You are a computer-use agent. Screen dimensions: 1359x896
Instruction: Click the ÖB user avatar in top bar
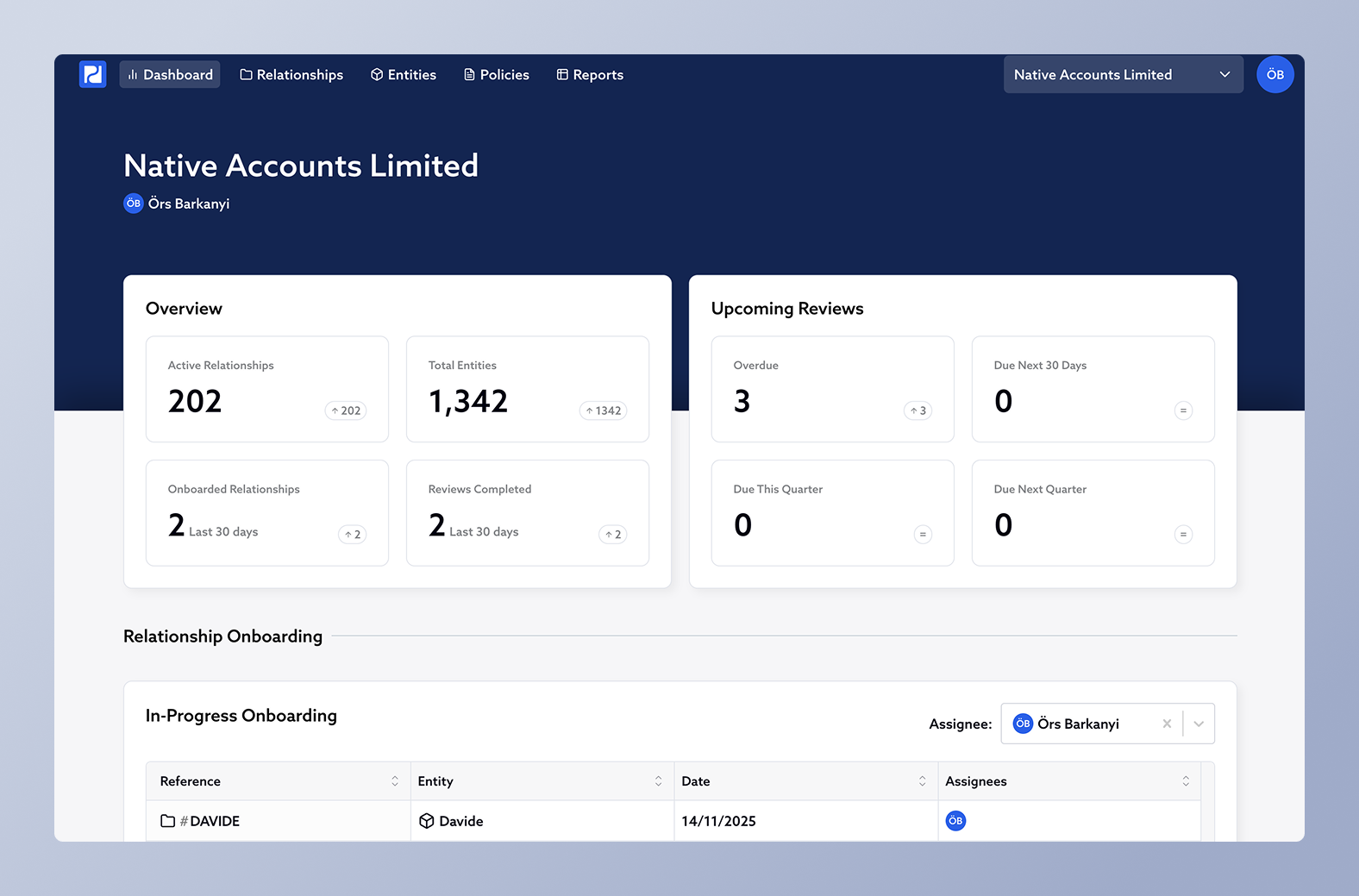pyautogui.click(x=1274, y=74)
